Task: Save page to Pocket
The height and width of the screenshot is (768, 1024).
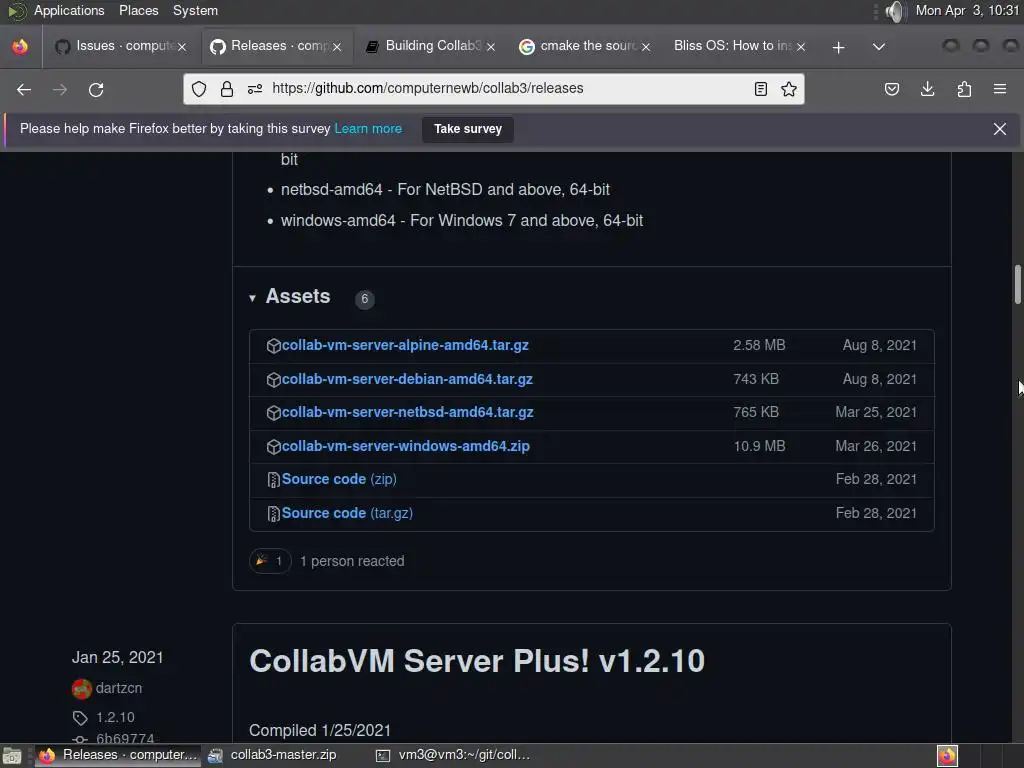Action: click(891, 89)
